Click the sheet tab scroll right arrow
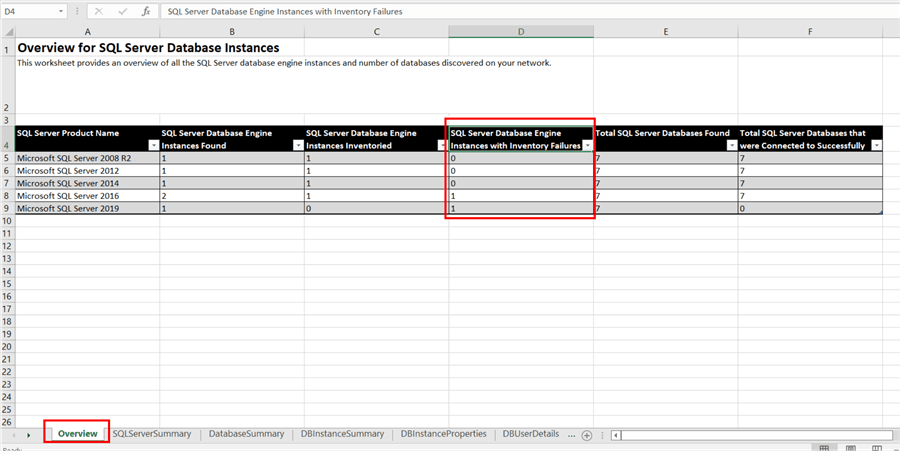Screen dimensions: 900x451 coord(28,436)
